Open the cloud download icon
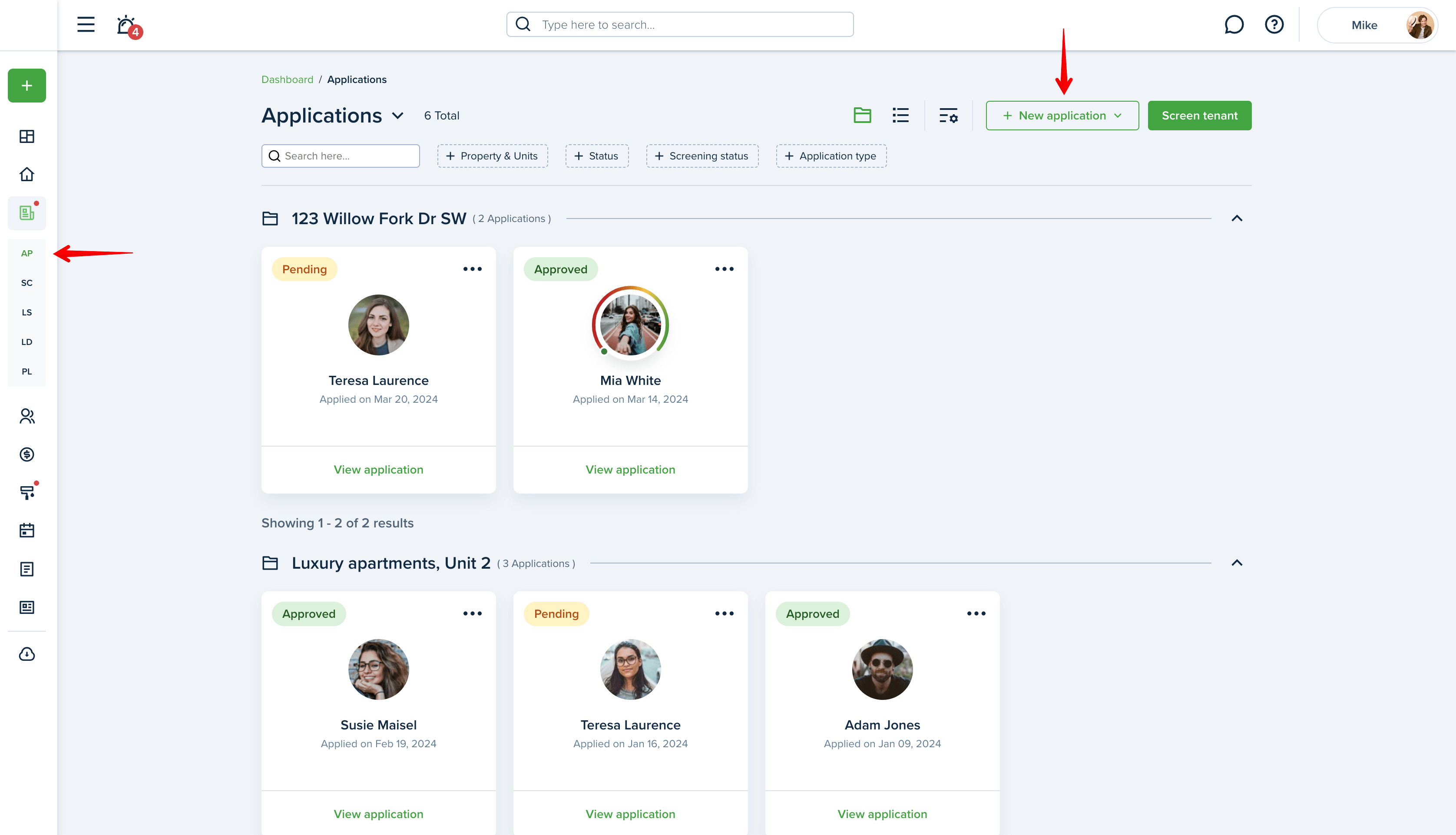 pyautogui.click(x=27, y=654)
